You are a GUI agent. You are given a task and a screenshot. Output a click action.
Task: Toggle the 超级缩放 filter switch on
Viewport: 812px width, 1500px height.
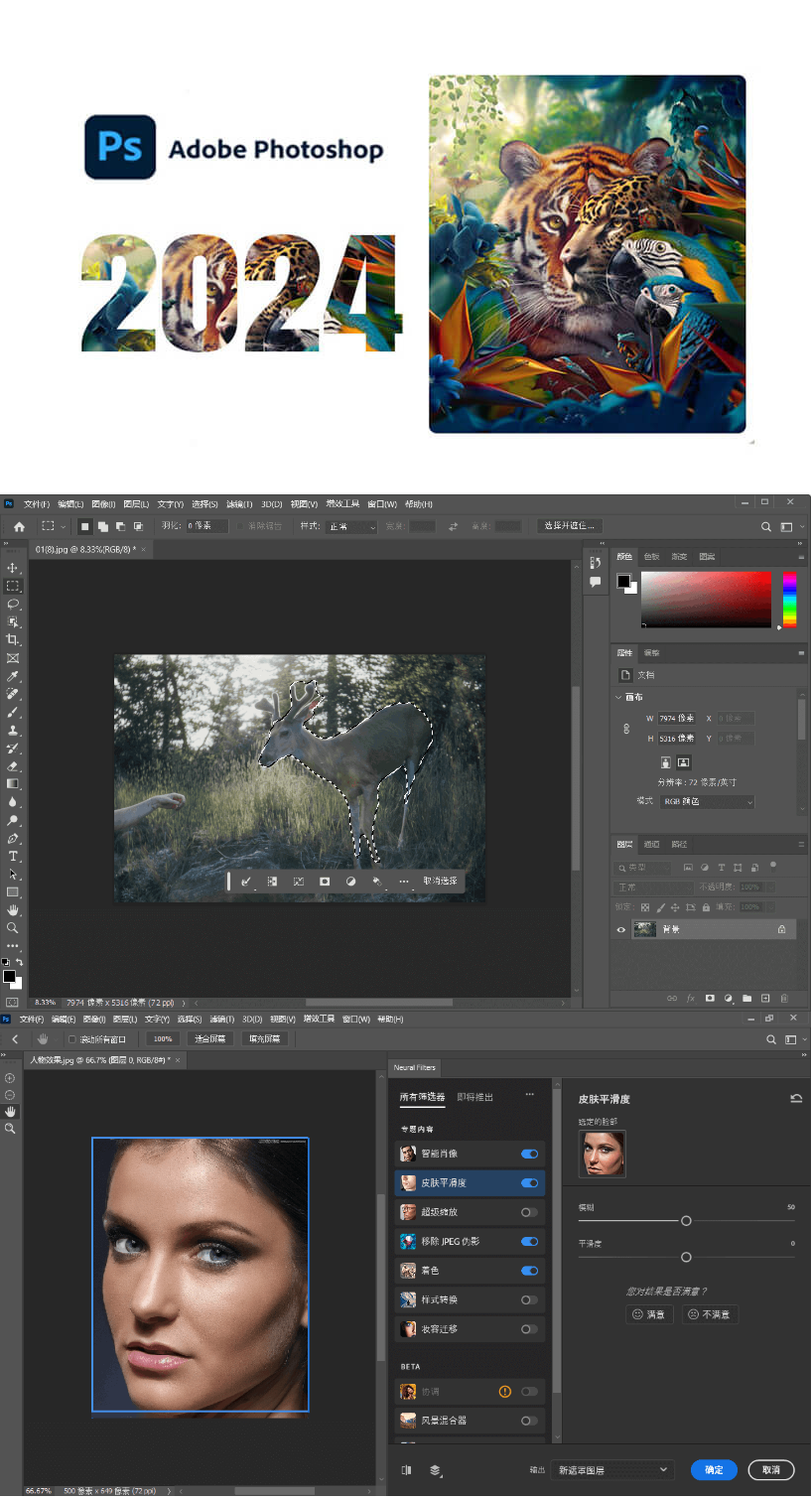[529, 1212]
